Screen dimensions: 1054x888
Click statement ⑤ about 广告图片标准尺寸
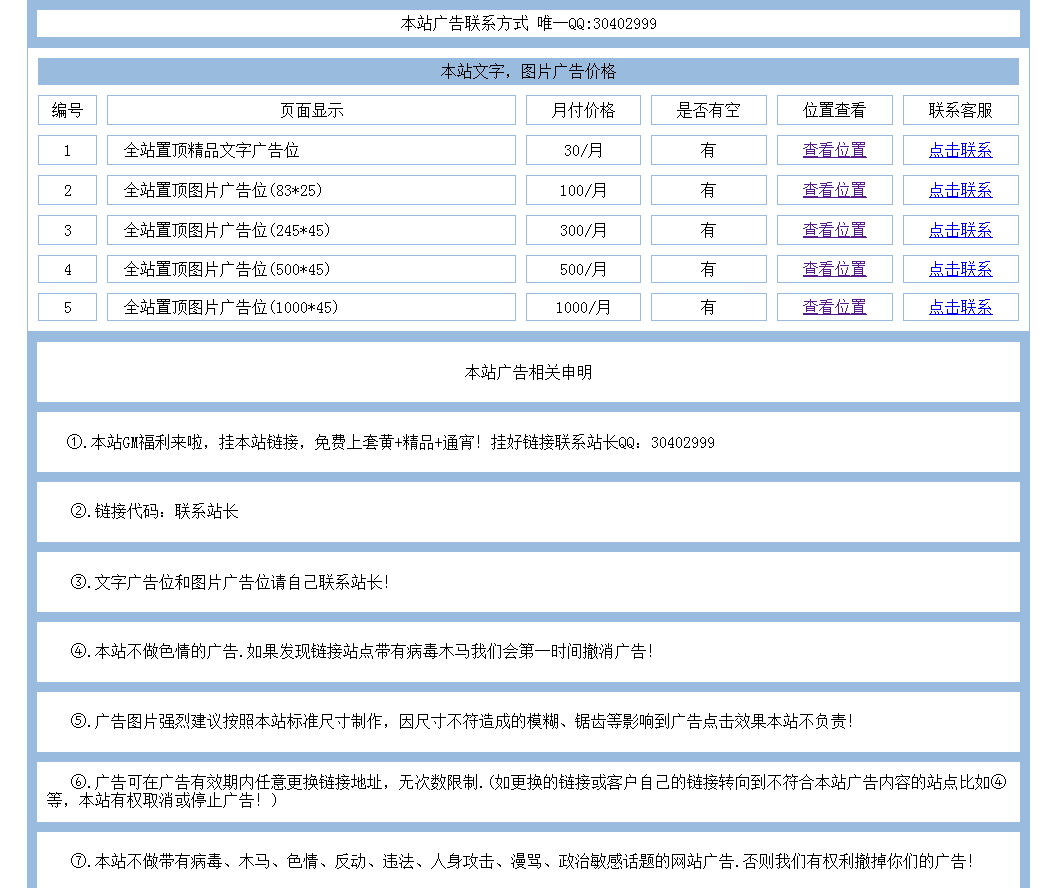coord(528,721)
